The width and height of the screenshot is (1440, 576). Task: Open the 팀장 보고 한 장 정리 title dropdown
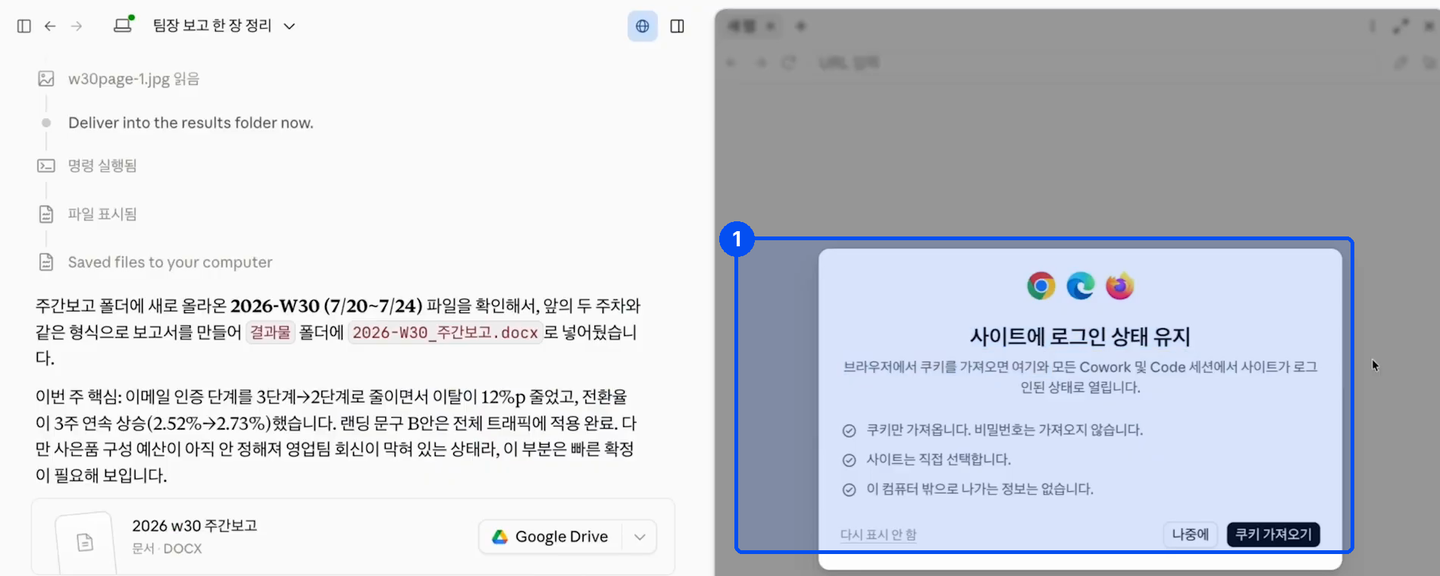[x=224, y=26]
